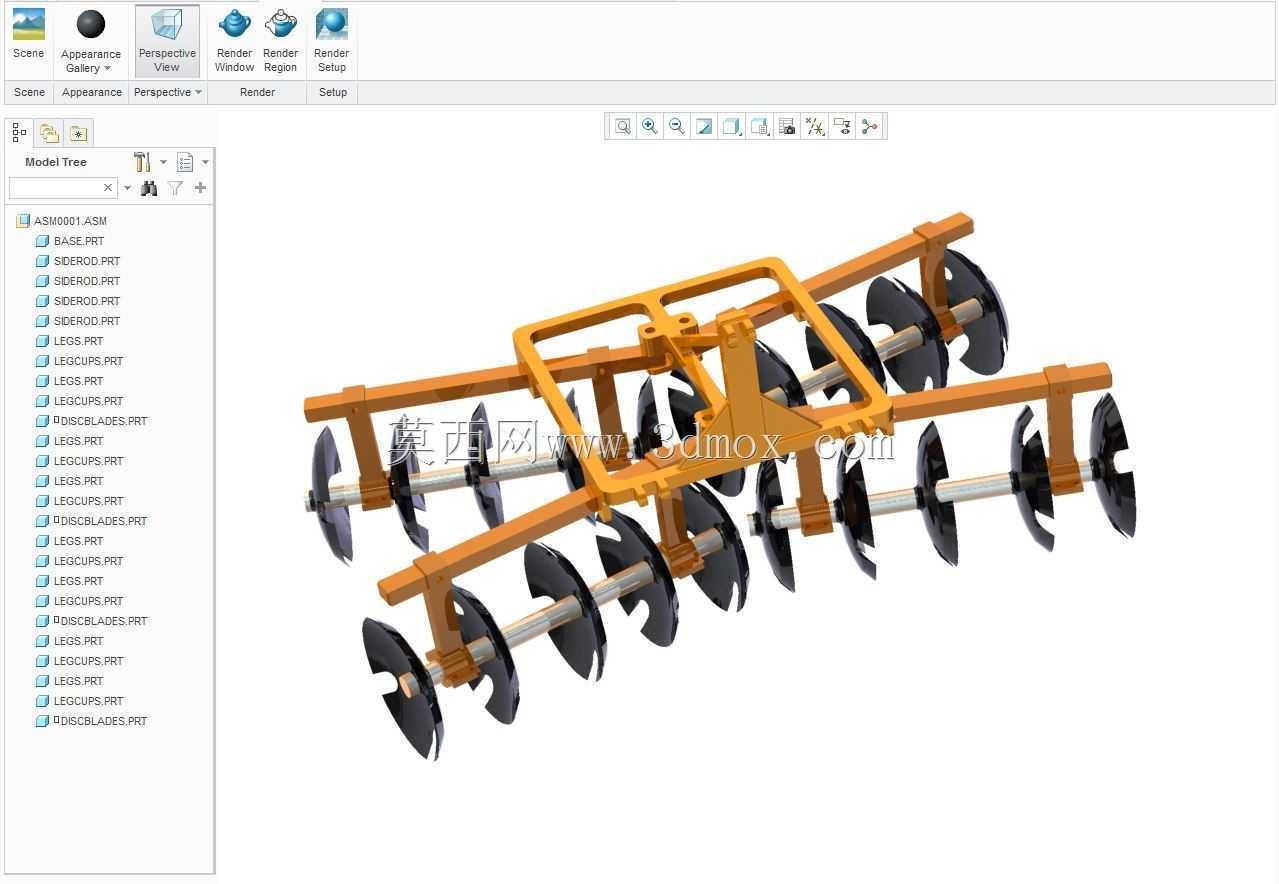The width and height of the screenshot is (1279, 884).
Task: Click the Model Tree search input field
Action: point(55,188)
